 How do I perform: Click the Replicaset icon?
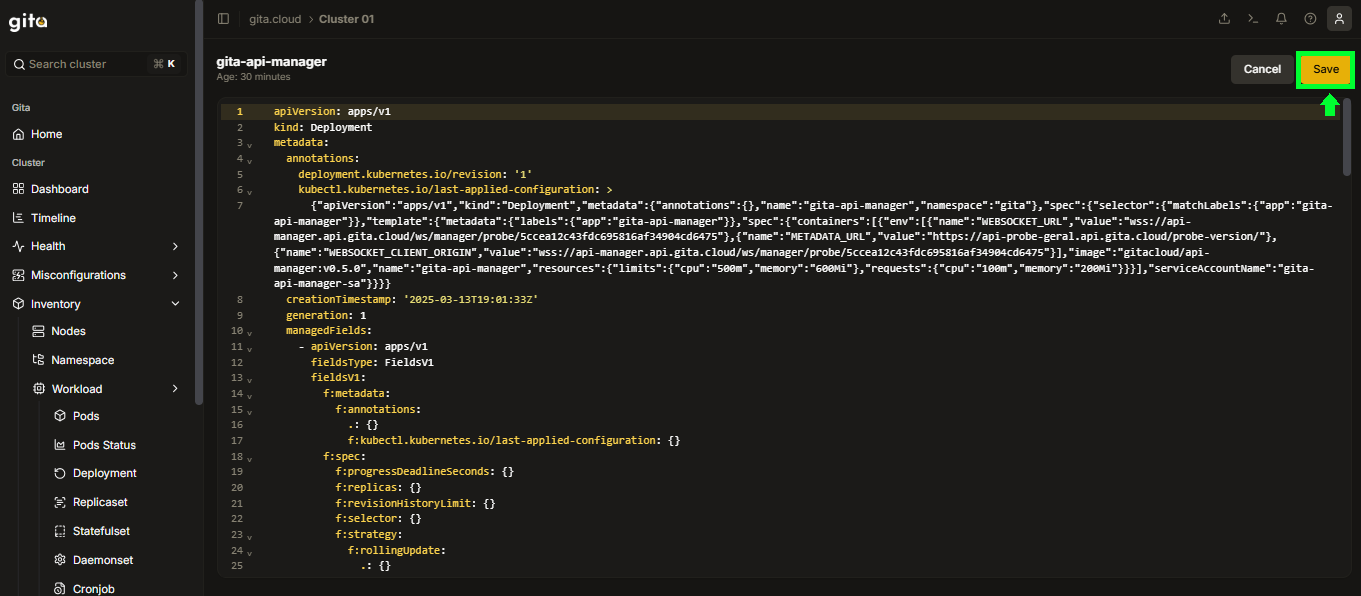(x=60, y=502)
